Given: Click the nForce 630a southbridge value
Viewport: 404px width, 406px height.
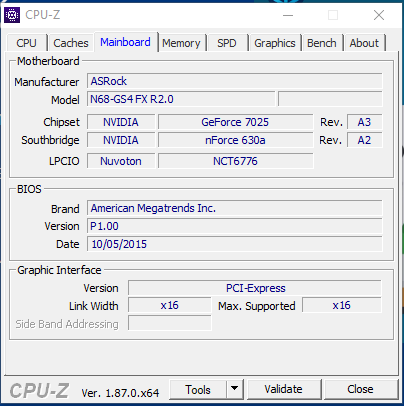Looking at the screenshot, I should pos(235,140).
